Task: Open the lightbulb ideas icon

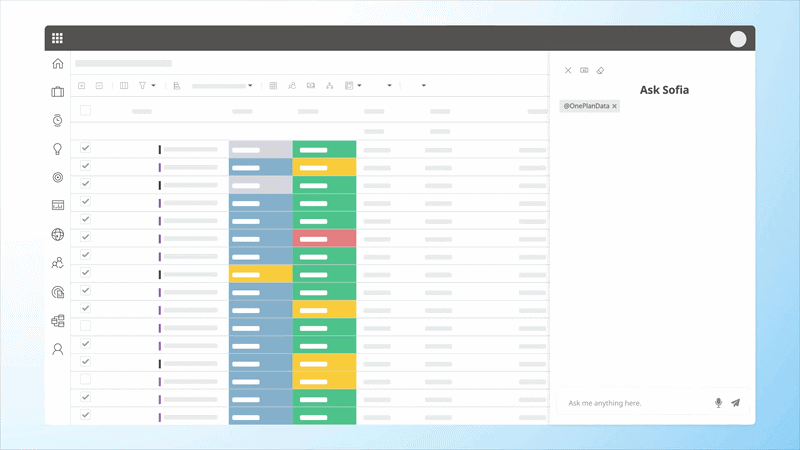Action: point(58,149)
